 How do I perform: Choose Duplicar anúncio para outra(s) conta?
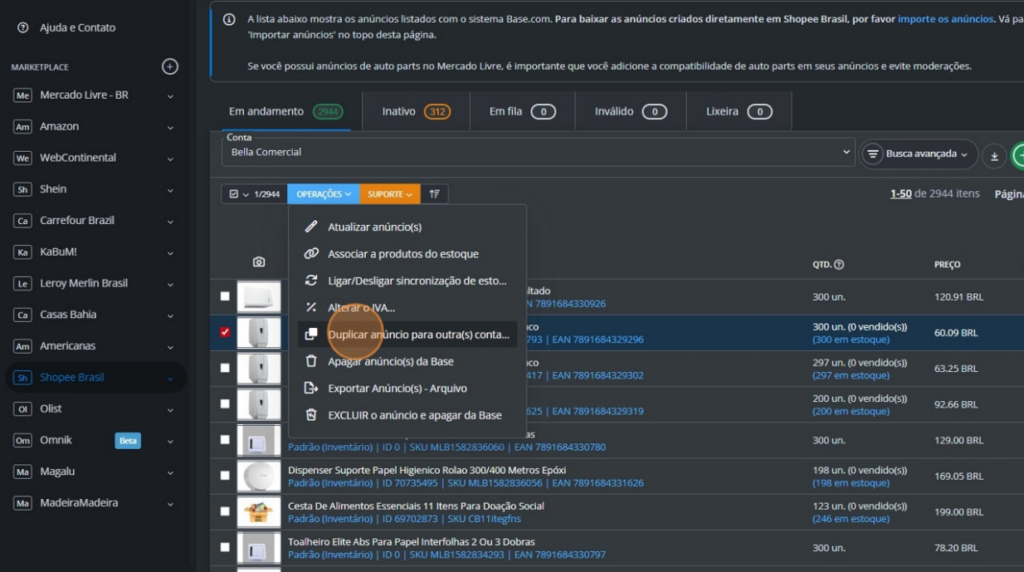point(417,334)
